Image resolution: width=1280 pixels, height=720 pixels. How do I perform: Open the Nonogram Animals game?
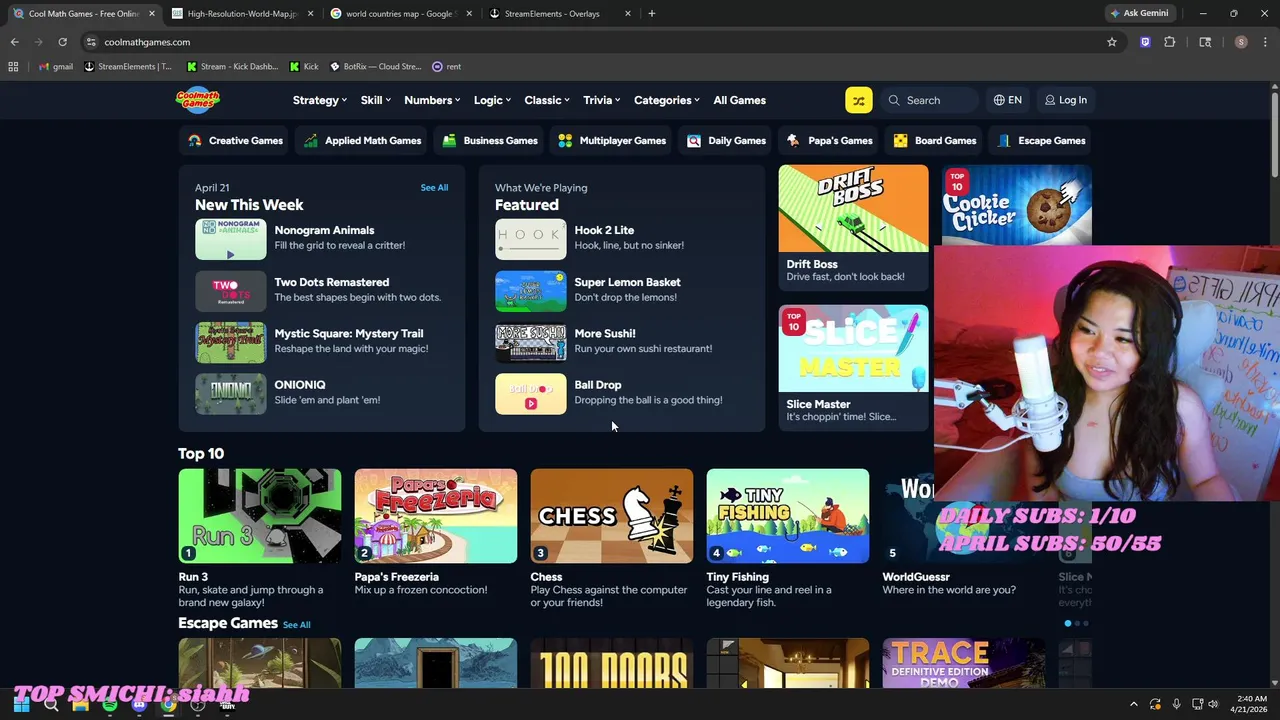click(320, 238)
